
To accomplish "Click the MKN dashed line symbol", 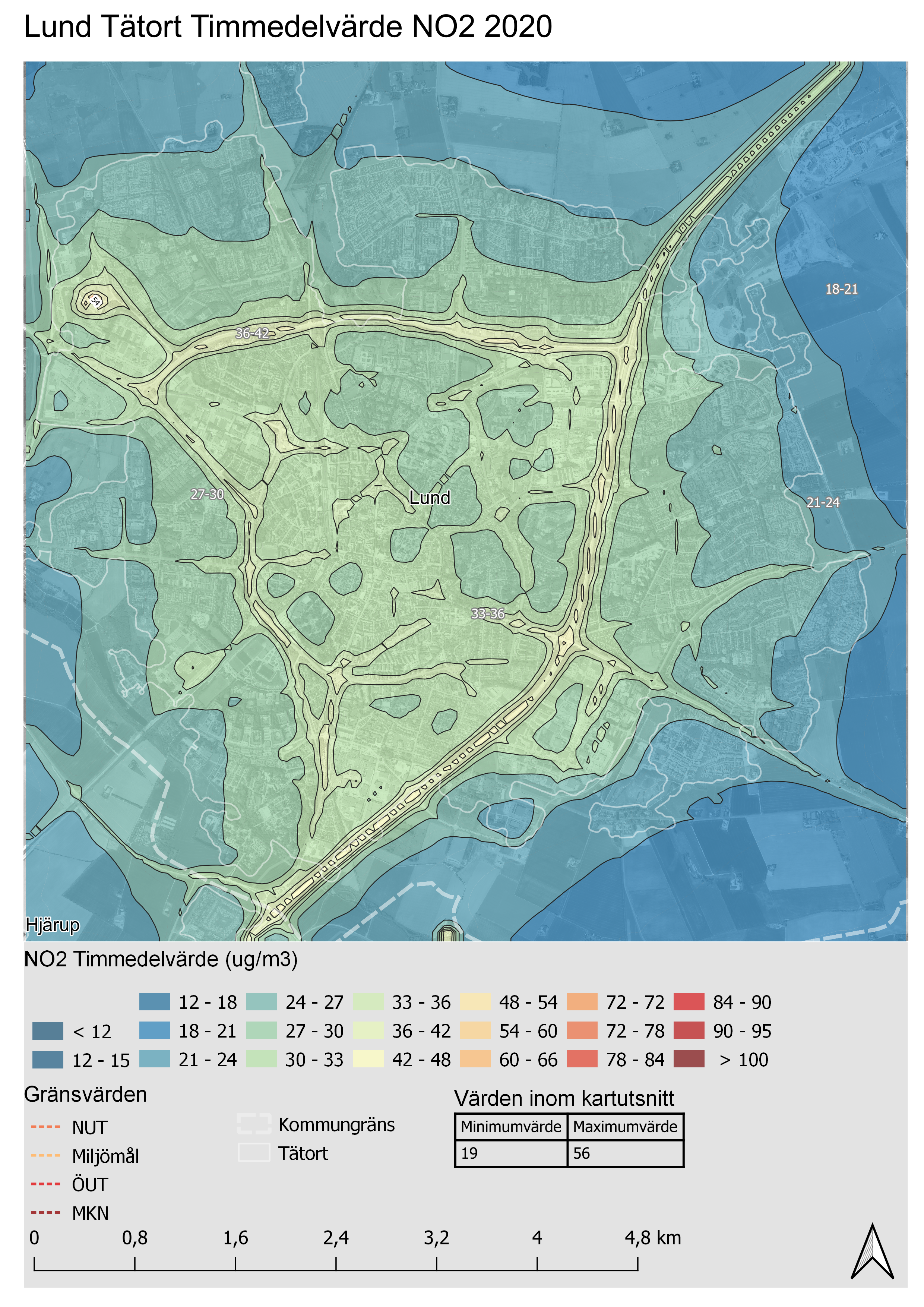I will tap(45, 1212).
